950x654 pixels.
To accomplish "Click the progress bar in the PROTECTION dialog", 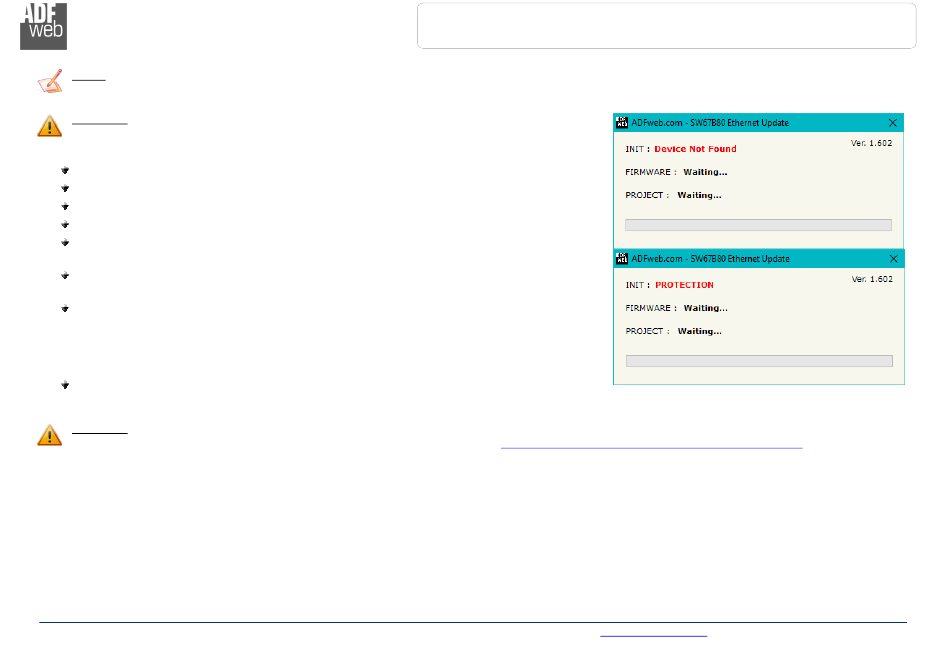I will [x=759, y=361].
